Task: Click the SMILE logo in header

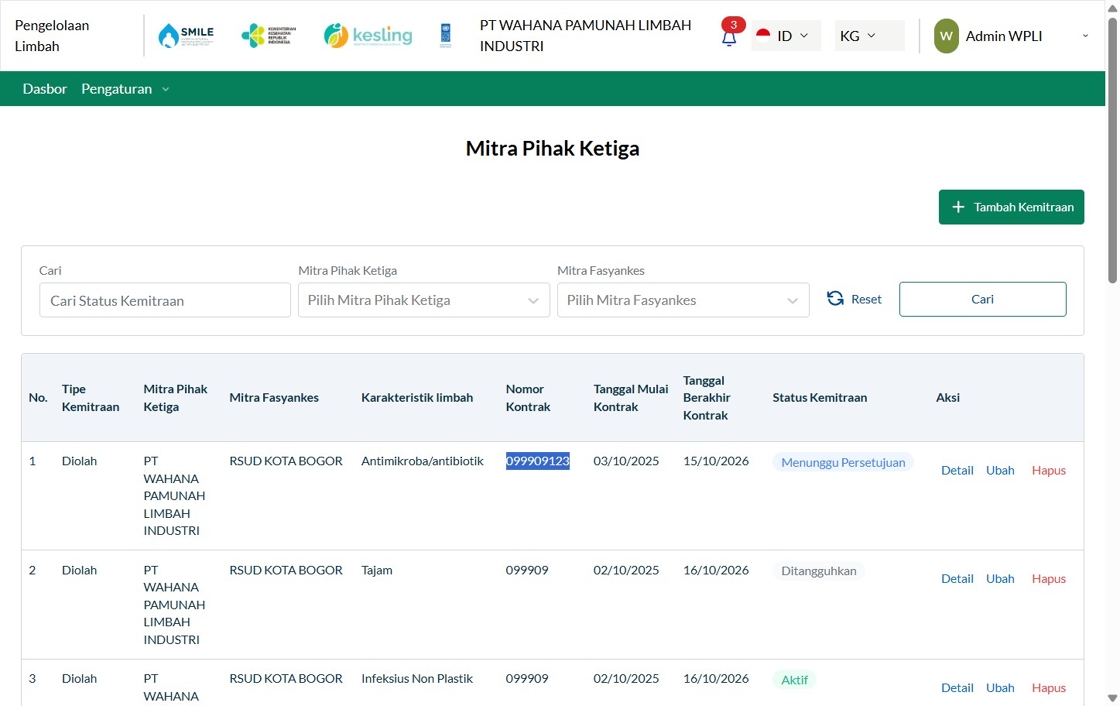Action: (x=186, y=35)
